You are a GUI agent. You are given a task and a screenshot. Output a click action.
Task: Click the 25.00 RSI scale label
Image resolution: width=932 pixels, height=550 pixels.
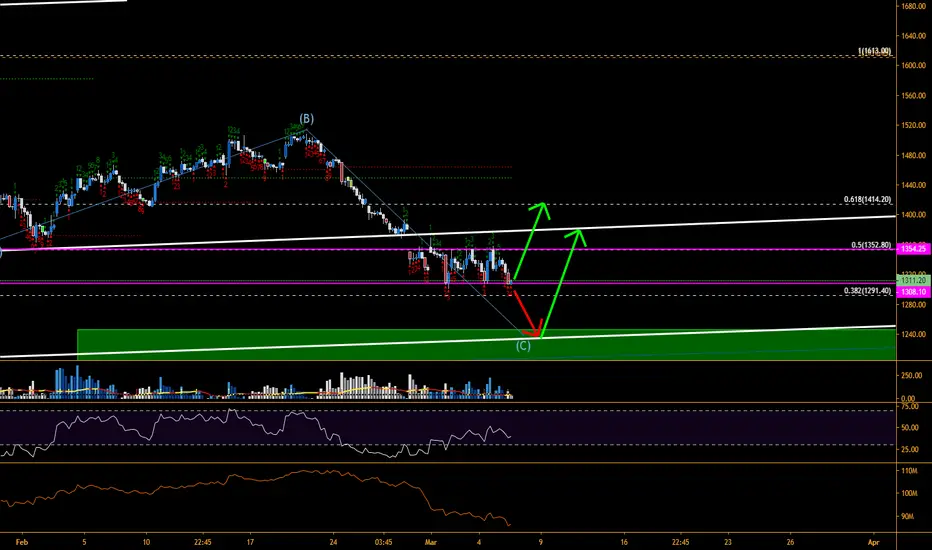tap(910, 450)
